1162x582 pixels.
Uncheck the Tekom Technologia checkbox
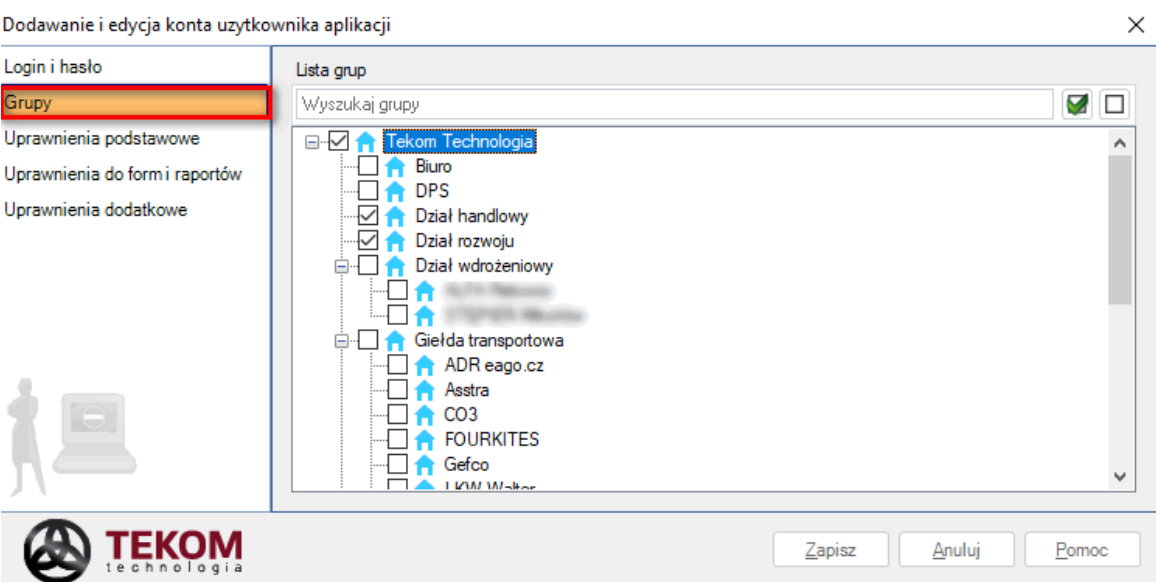pyautogui.click(x=339, y=141)
